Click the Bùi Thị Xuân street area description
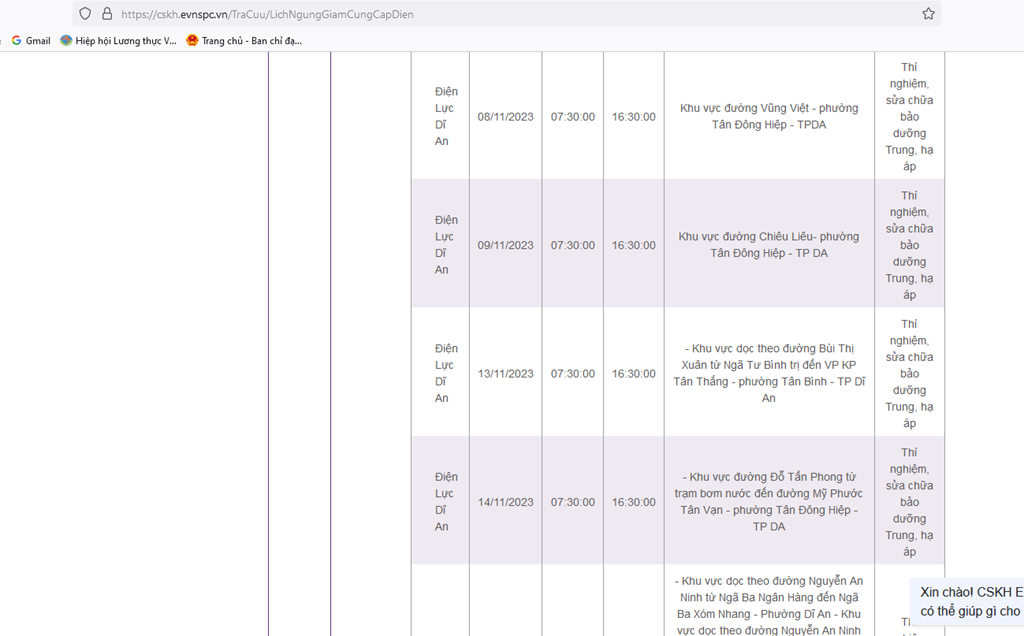1024x636 pixels. point(768,373)
